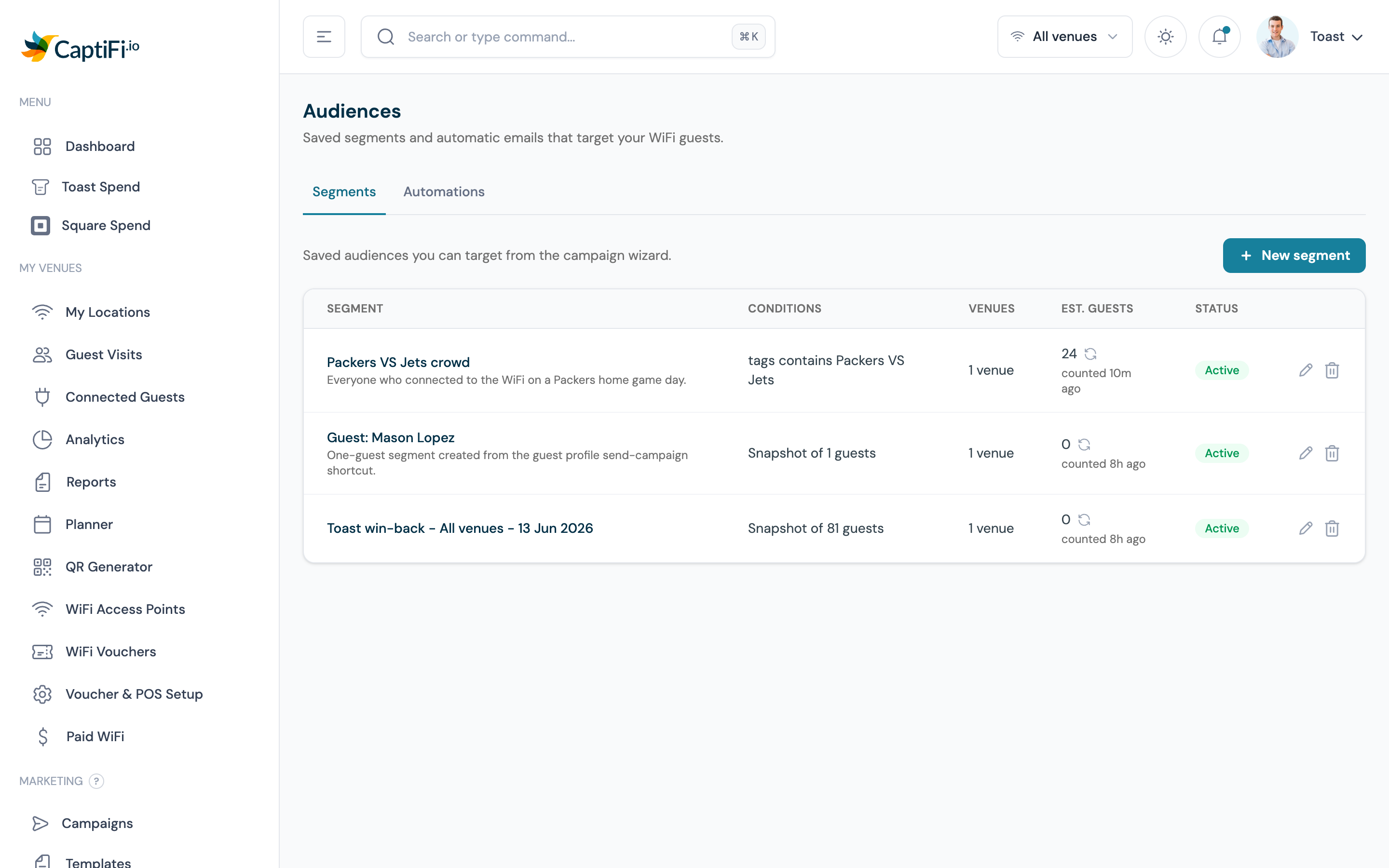Click the Marketing help question mark icon
Image resolution: width=1389 pixels, height=868 pixels.
click(x=96, y=781)
